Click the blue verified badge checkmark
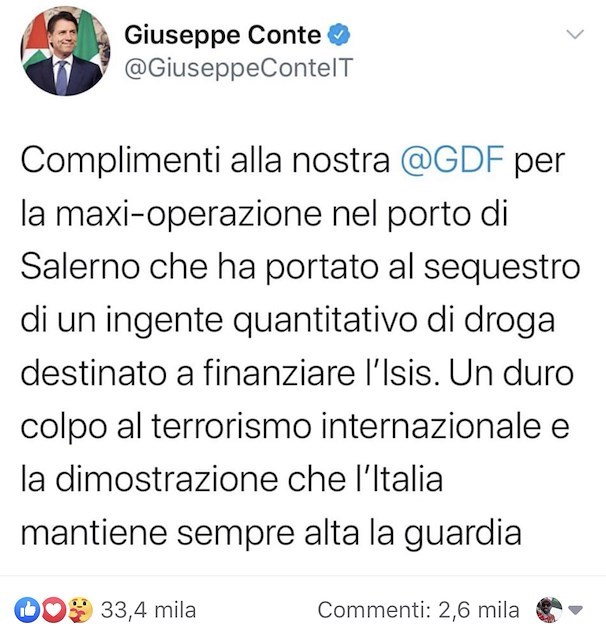 pyautogui.click(x=339, y=35)
